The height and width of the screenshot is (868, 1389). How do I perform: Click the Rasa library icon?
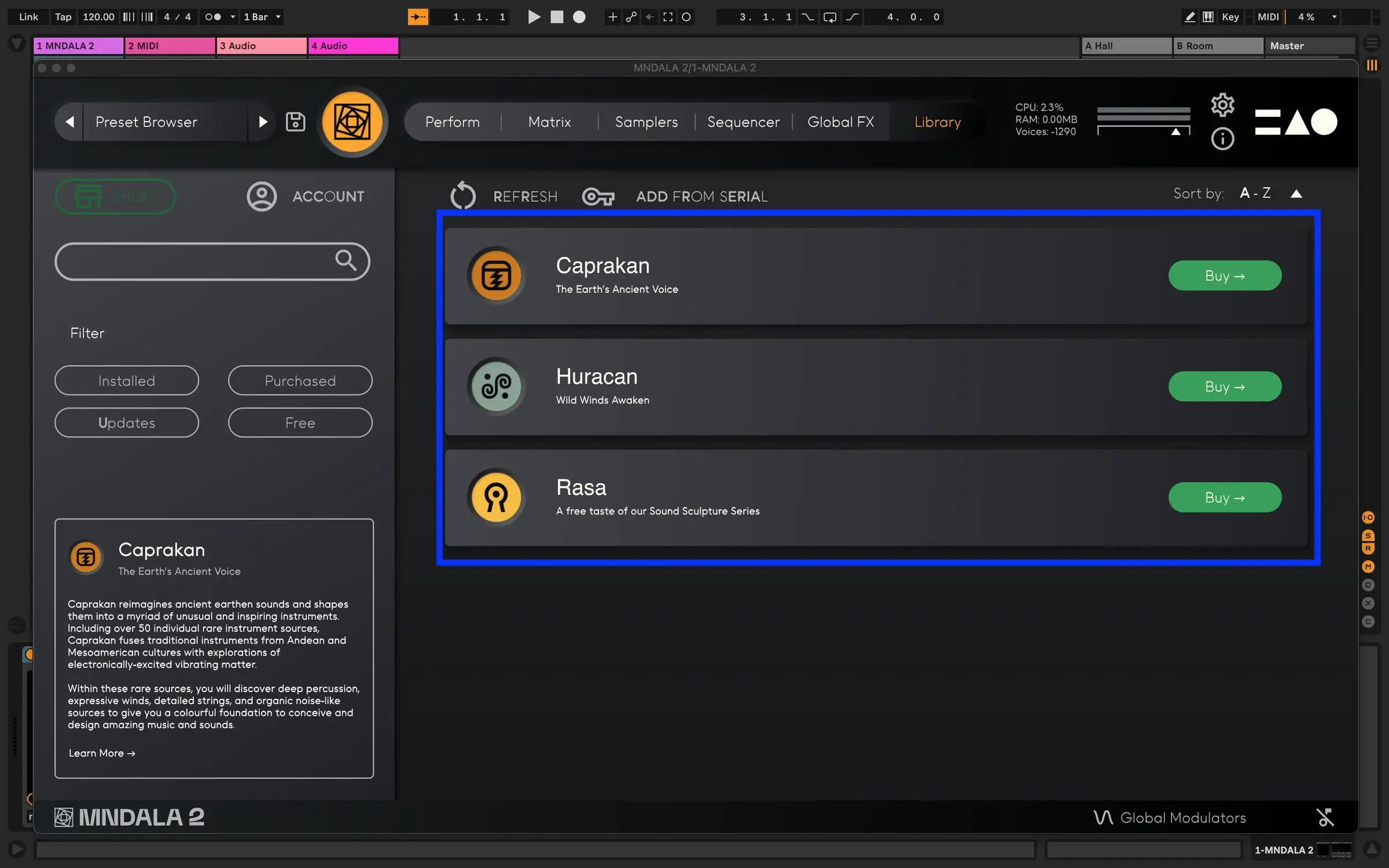pos(496,498)
